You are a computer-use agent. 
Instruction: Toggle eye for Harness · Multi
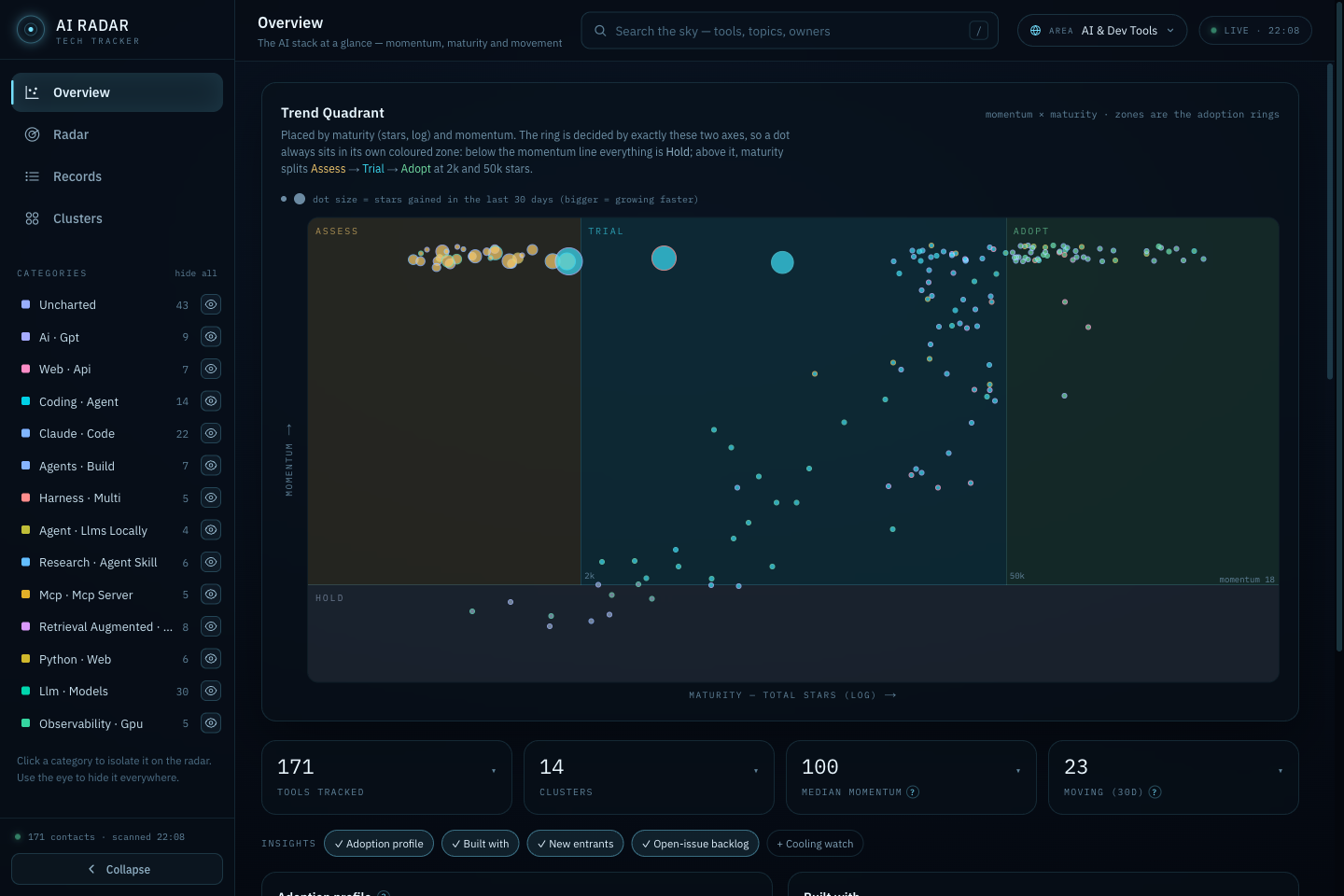click(211, 497)
